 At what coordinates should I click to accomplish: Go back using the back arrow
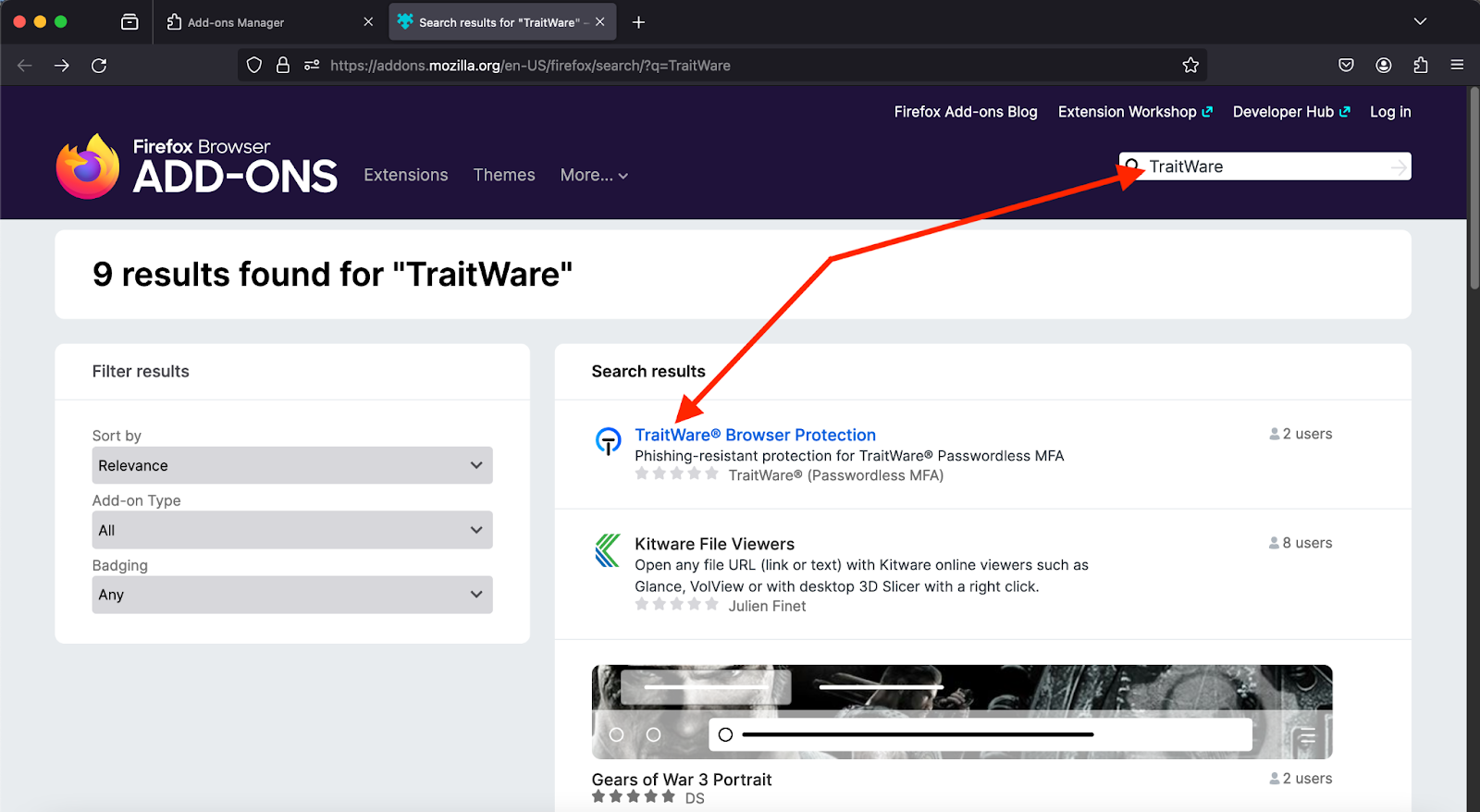[25, 66]
